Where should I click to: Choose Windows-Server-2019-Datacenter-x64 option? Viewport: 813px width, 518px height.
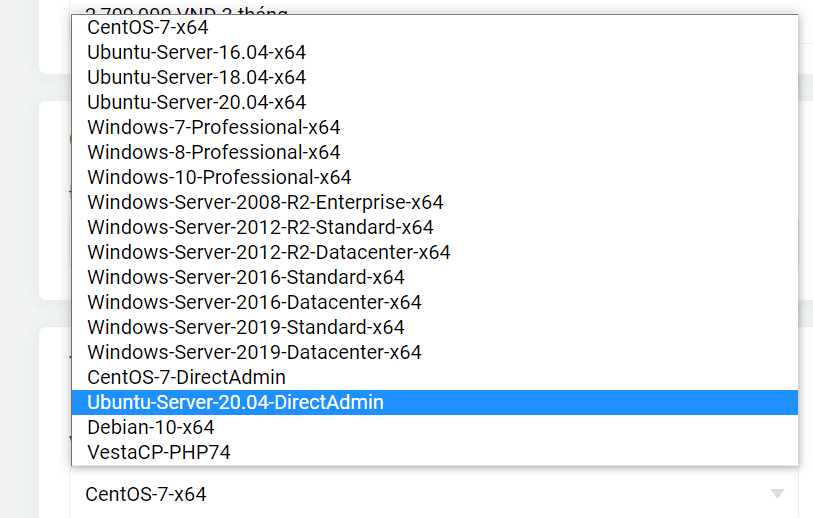click(x=254, y=352)
